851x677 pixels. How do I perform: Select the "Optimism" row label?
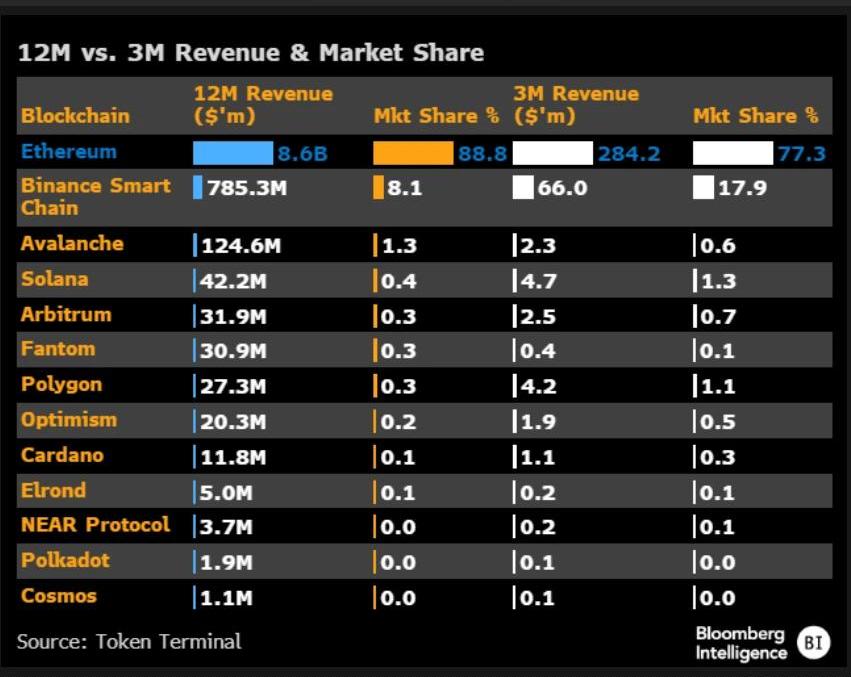(x=69, y=420)
